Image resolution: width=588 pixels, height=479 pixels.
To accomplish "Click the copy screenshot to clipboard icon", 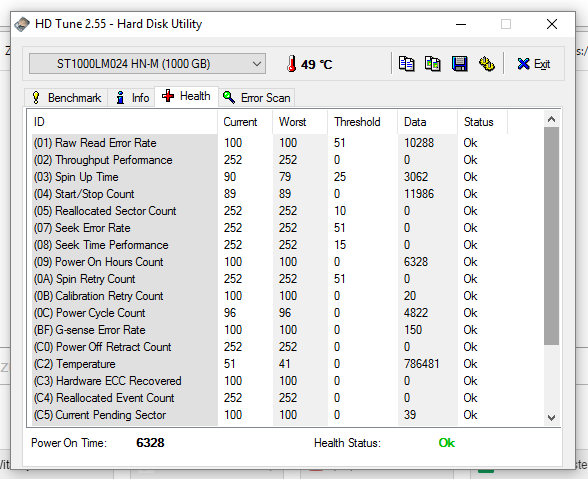I will tap(433, 64).
